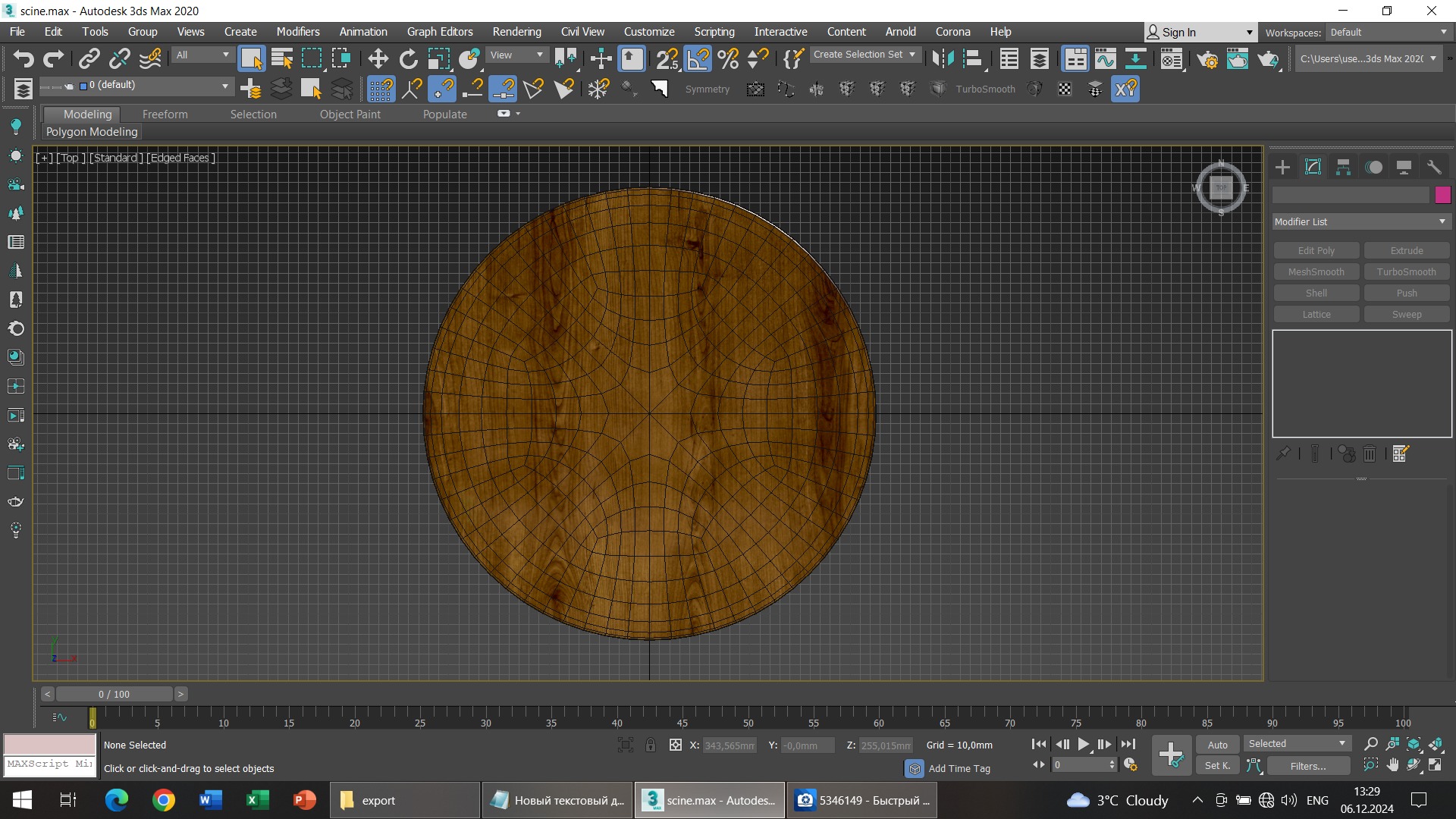The height and width of the screenshot is (819, 1456).
Task: Toggle Absolute/Offset transform mode icon
Action: [675, 745]
